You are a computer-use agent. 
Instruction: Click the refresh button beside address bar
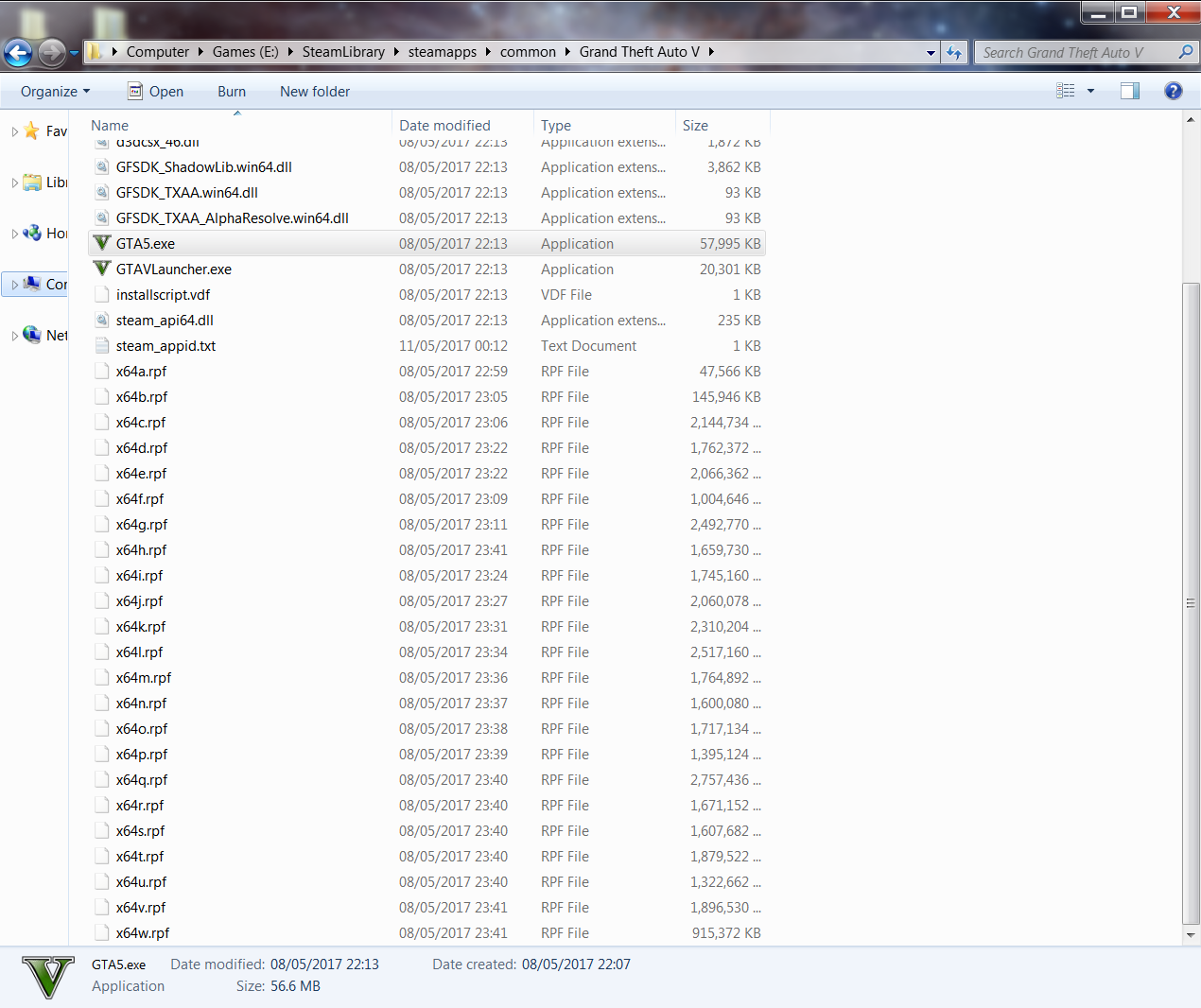(x=954, y=53)
